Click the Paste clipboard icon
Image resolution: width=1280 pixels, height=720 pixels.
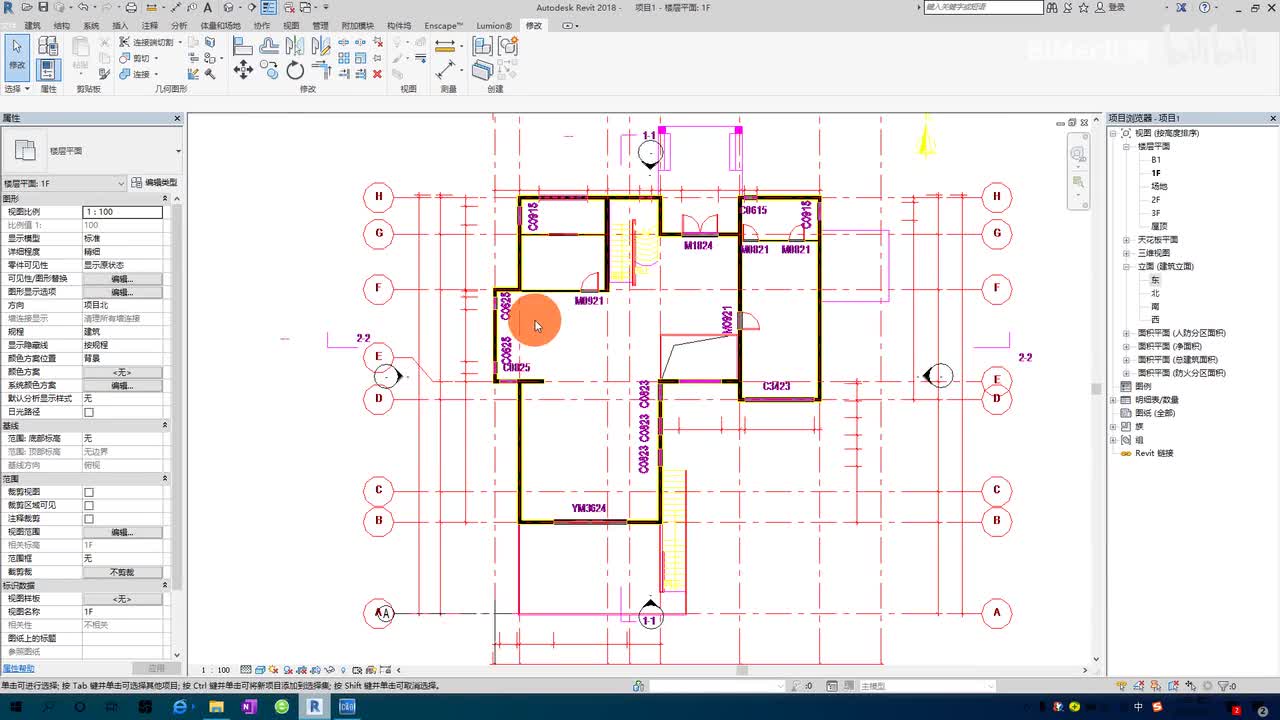click(81, 47)
